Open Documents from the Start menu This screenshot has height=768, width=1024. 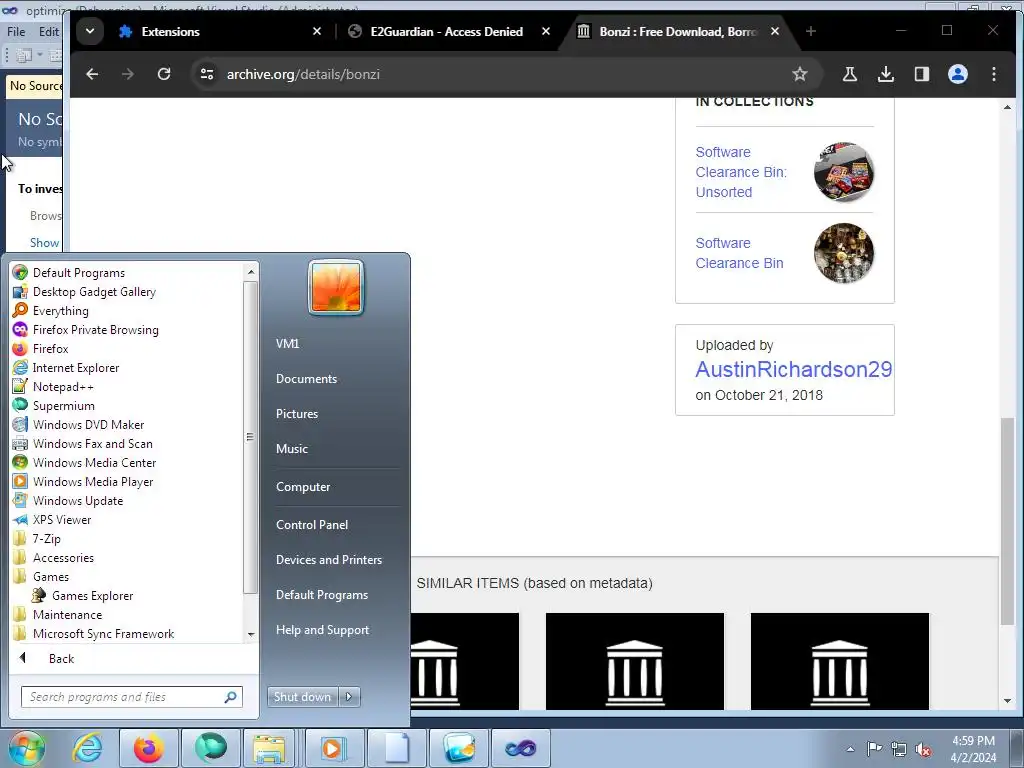click(x=306, y=379)
